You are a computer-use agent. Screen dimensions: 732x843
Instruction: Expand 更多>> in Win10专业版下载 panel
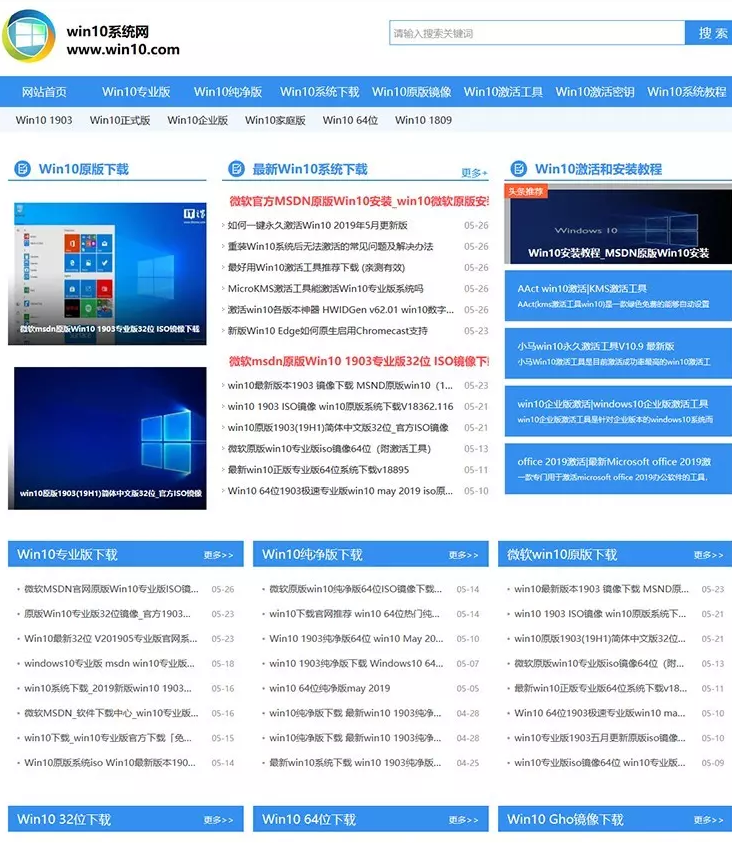click(218, 555)
